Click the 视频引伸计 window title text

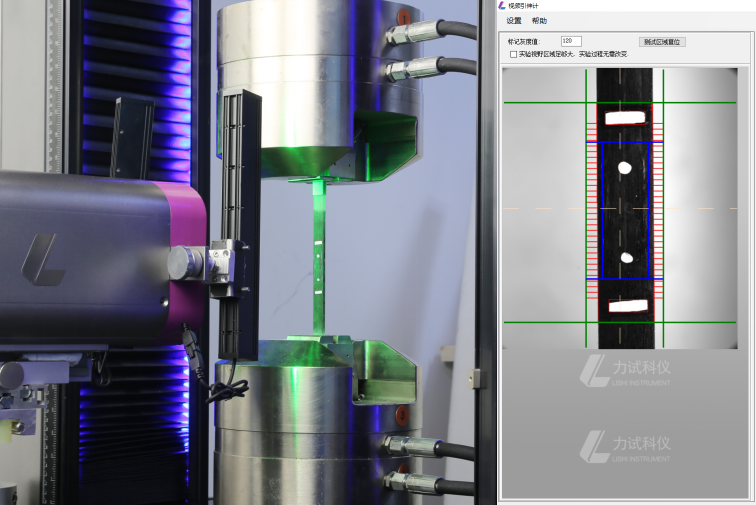pos(523,6)
